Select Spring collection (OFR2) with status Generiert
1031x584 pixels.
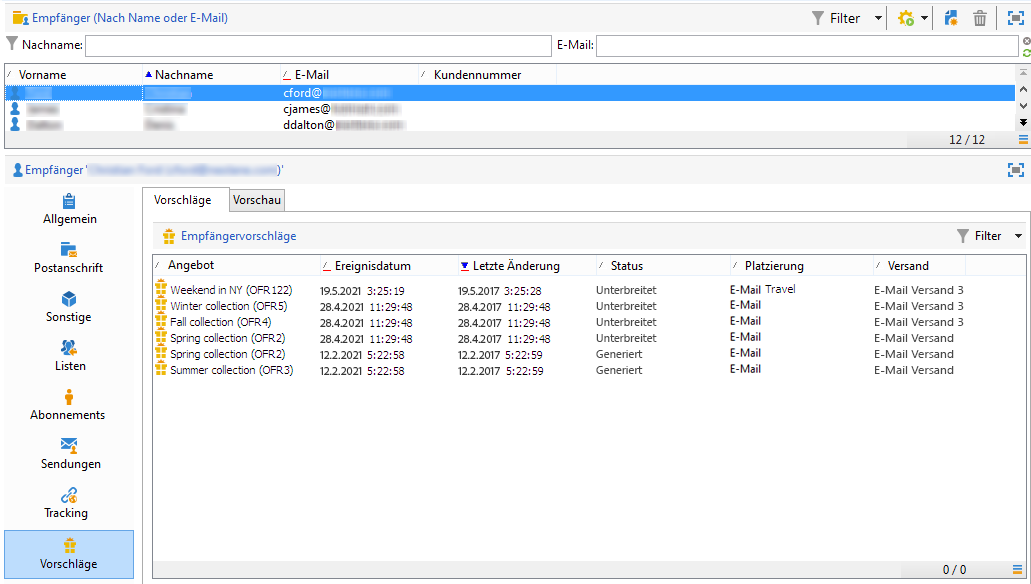point(228,354)
